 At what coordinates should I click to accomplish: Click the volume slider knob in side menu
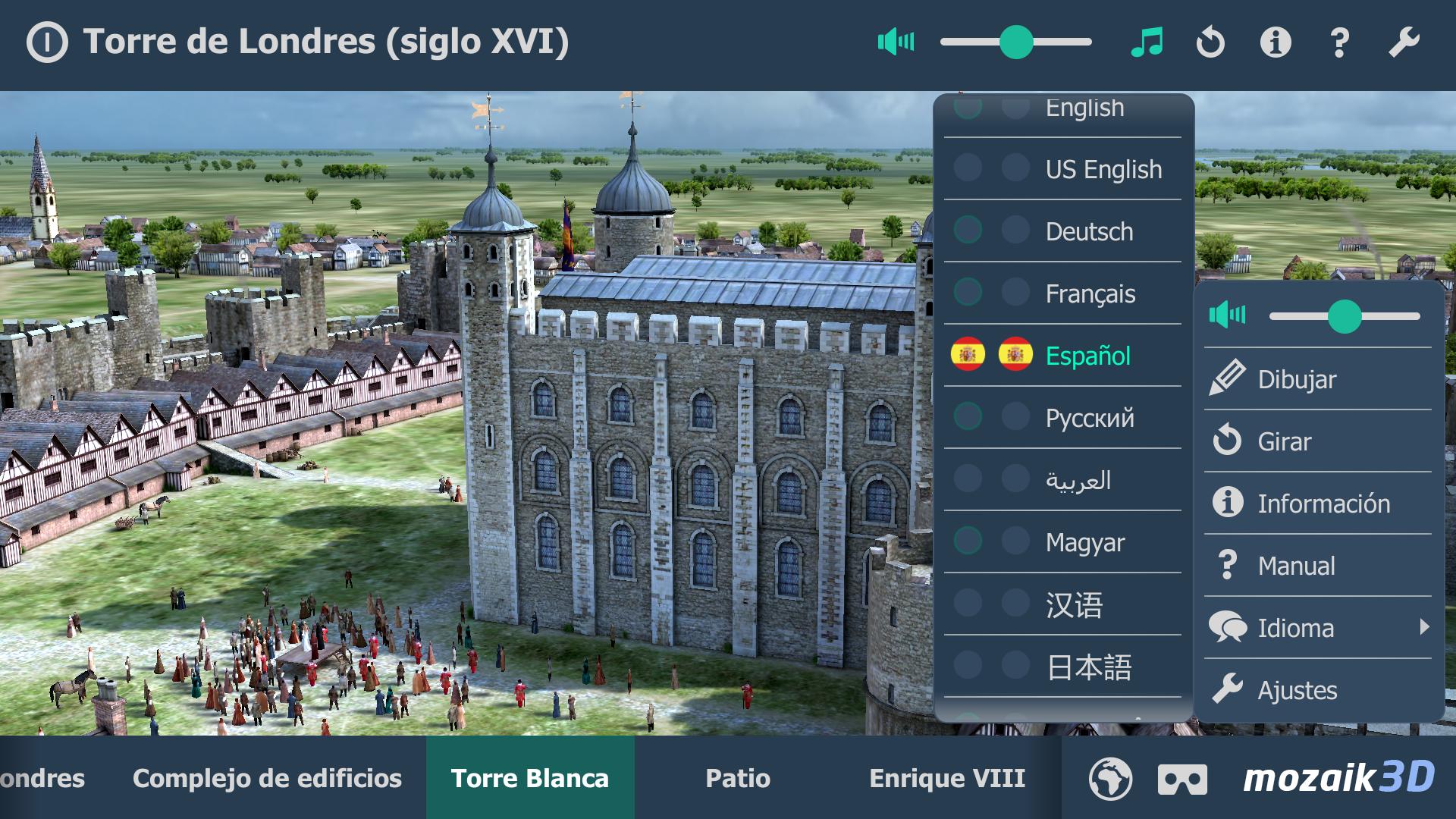(1345, 316)
